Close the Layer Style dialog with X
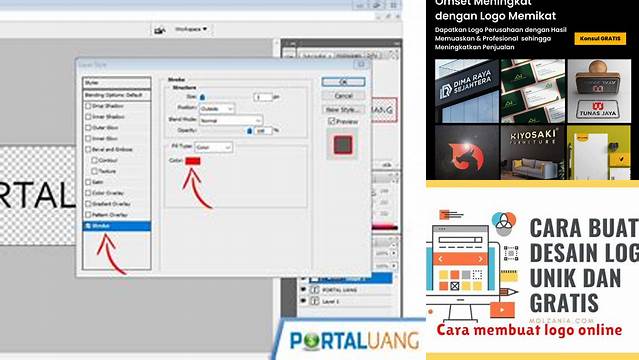639x360 pixels. point(361,64)
